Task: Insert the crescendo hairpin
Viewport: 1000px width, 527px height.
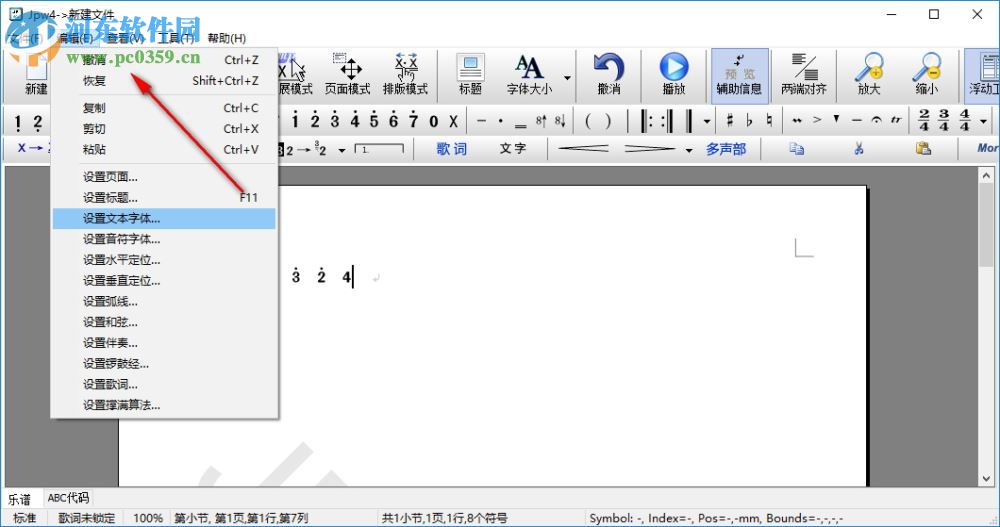Action: point(584,149)
